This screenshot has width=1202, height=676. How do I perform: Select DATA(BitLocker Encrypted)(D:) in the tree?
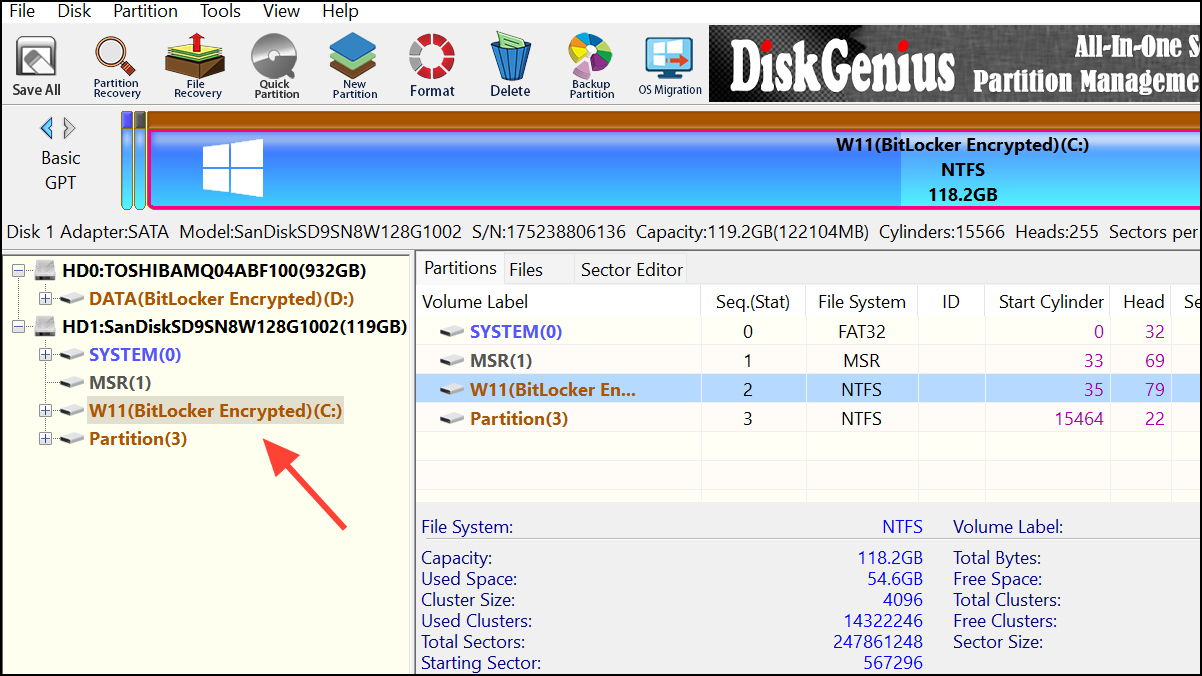point(221,299)
